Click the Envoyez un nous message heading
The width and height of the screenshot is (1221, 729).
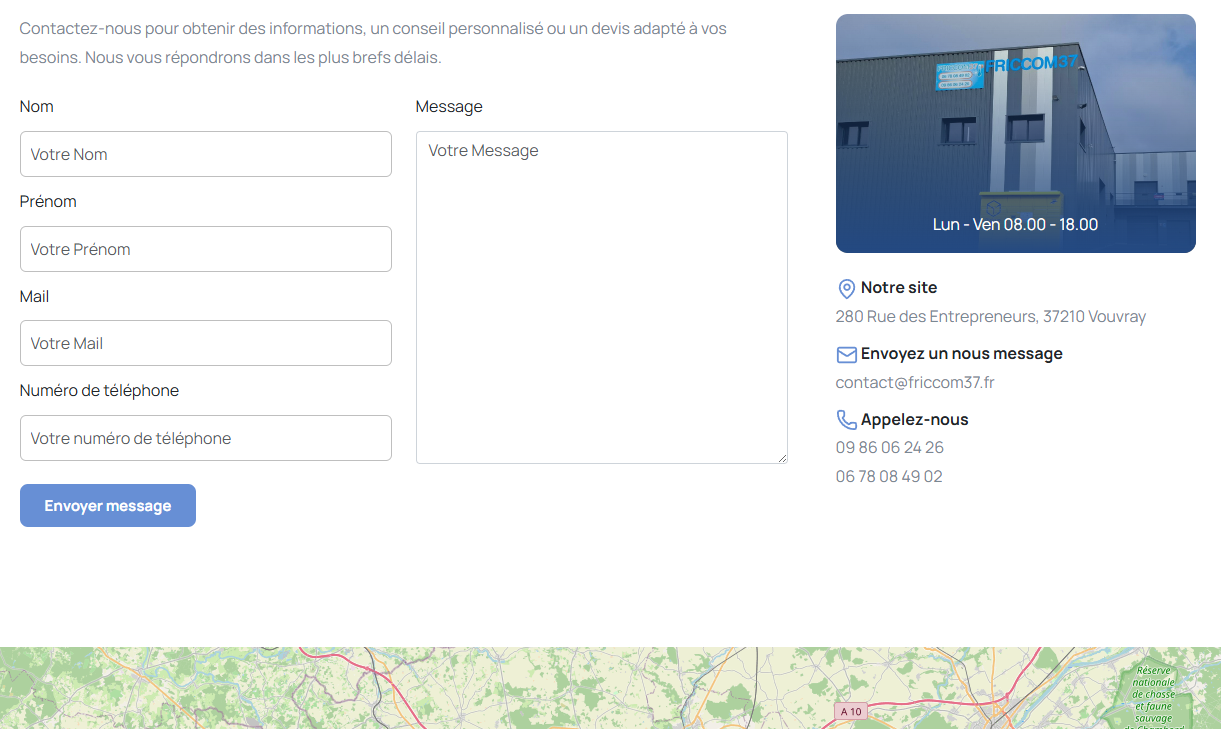(x=962, y=353)
